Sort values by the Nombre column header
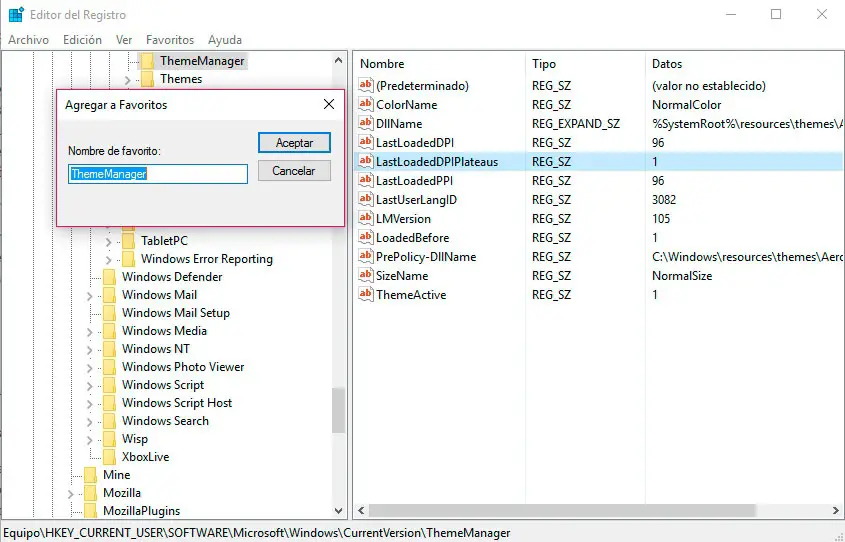The image size is (845, 542). [x=439, y=64]
